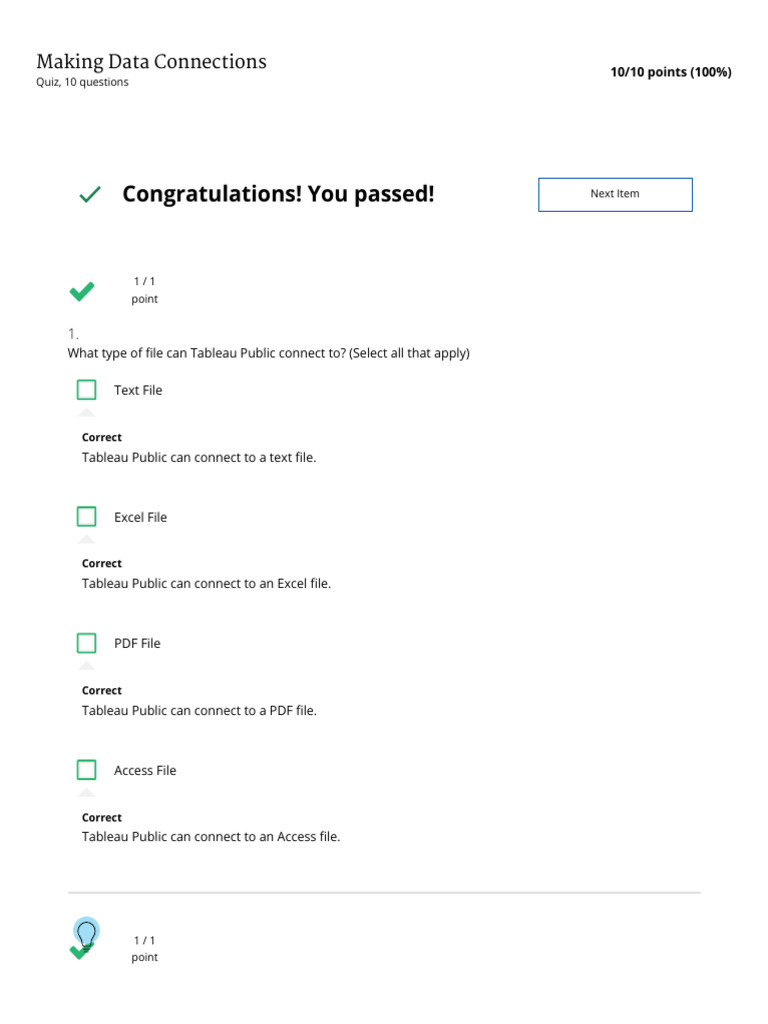Click the green checkmark for question 1

pos(82,291)
